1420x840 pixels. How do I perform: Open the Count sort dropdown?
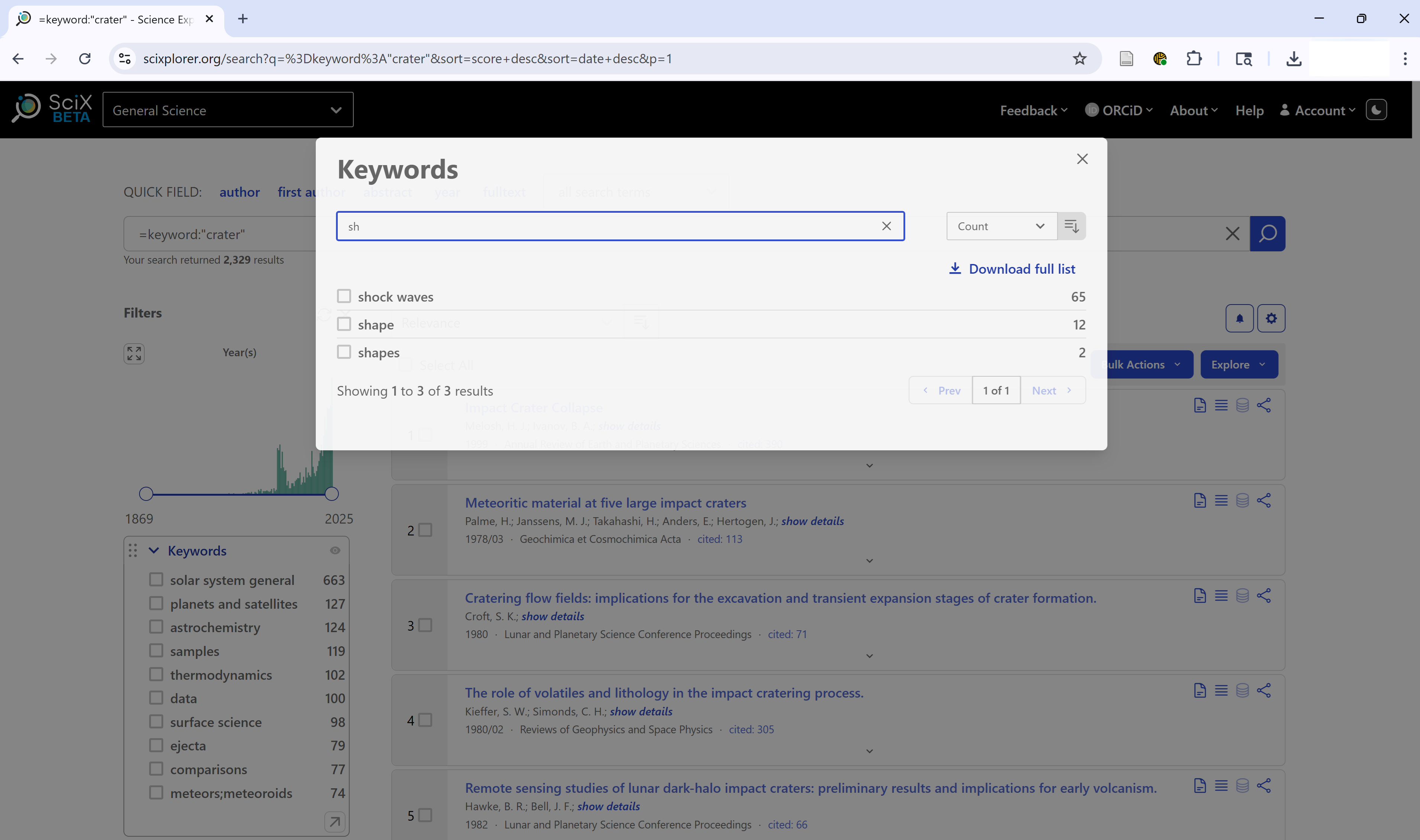pos(1001,226)
